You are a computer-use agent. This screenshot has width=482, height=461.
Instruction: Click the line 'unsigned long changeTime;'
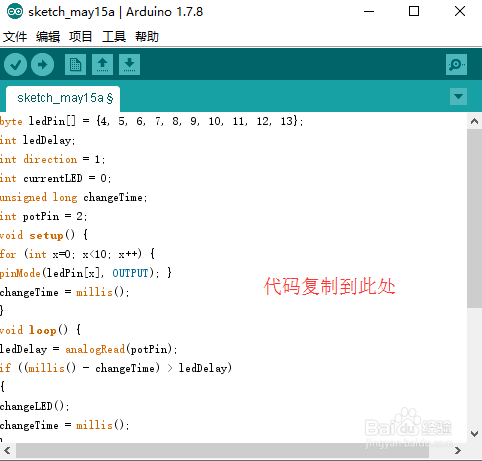(74, 197)
